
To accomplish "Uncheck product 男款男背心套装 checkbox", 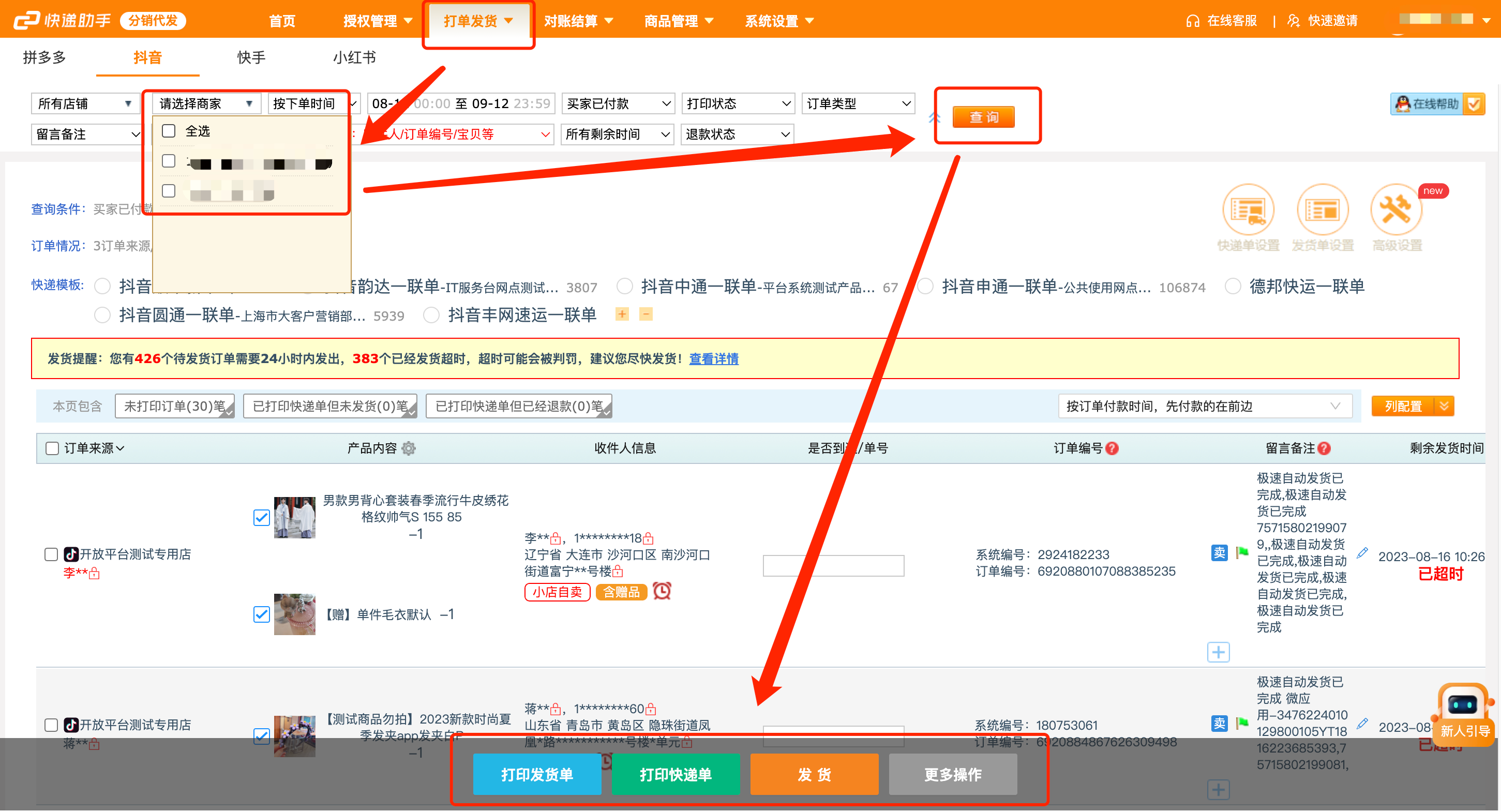I will 262,517.
